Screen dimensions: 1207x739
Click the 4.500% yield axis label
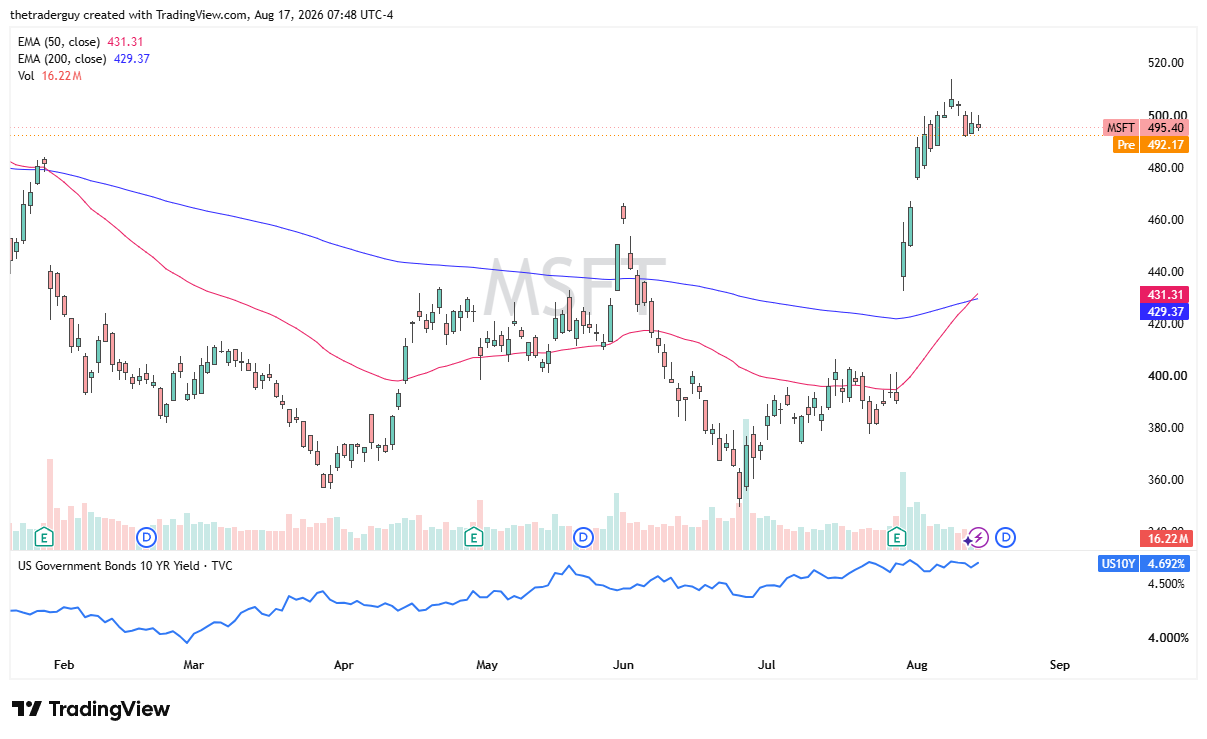tap(1165, 584)
